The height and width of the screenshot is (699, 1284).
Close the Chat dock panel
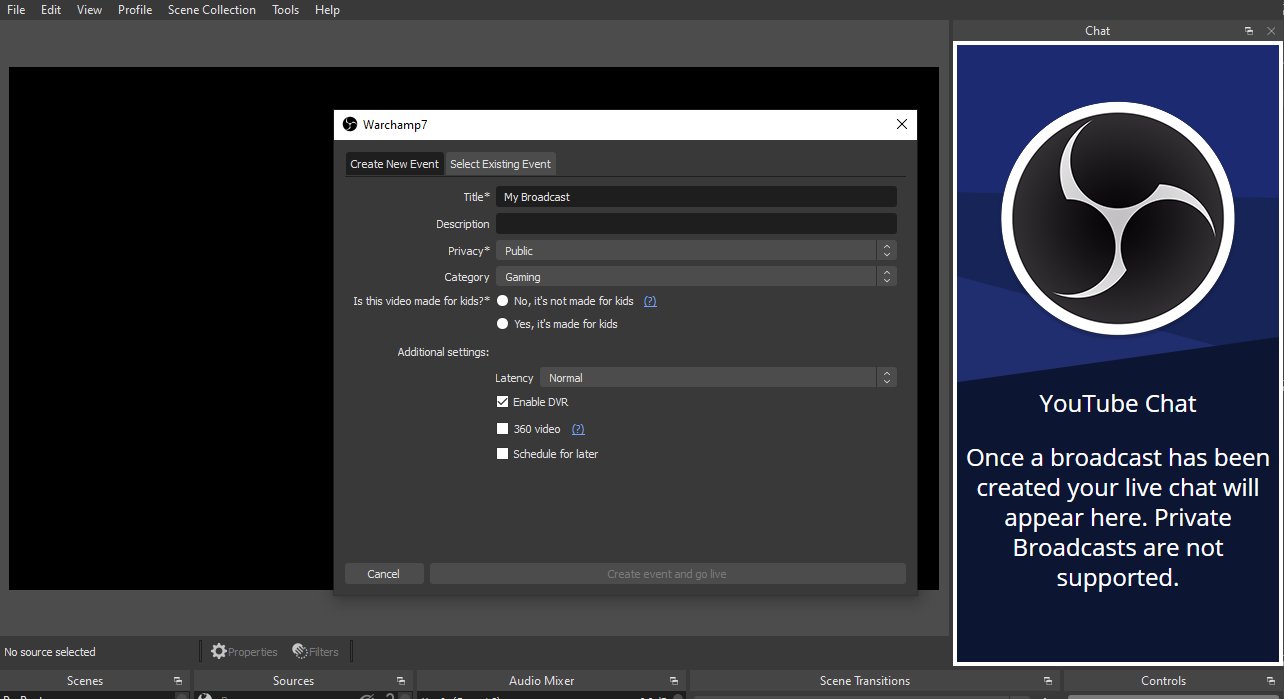pyautogui.click(x=1271, y=31)
